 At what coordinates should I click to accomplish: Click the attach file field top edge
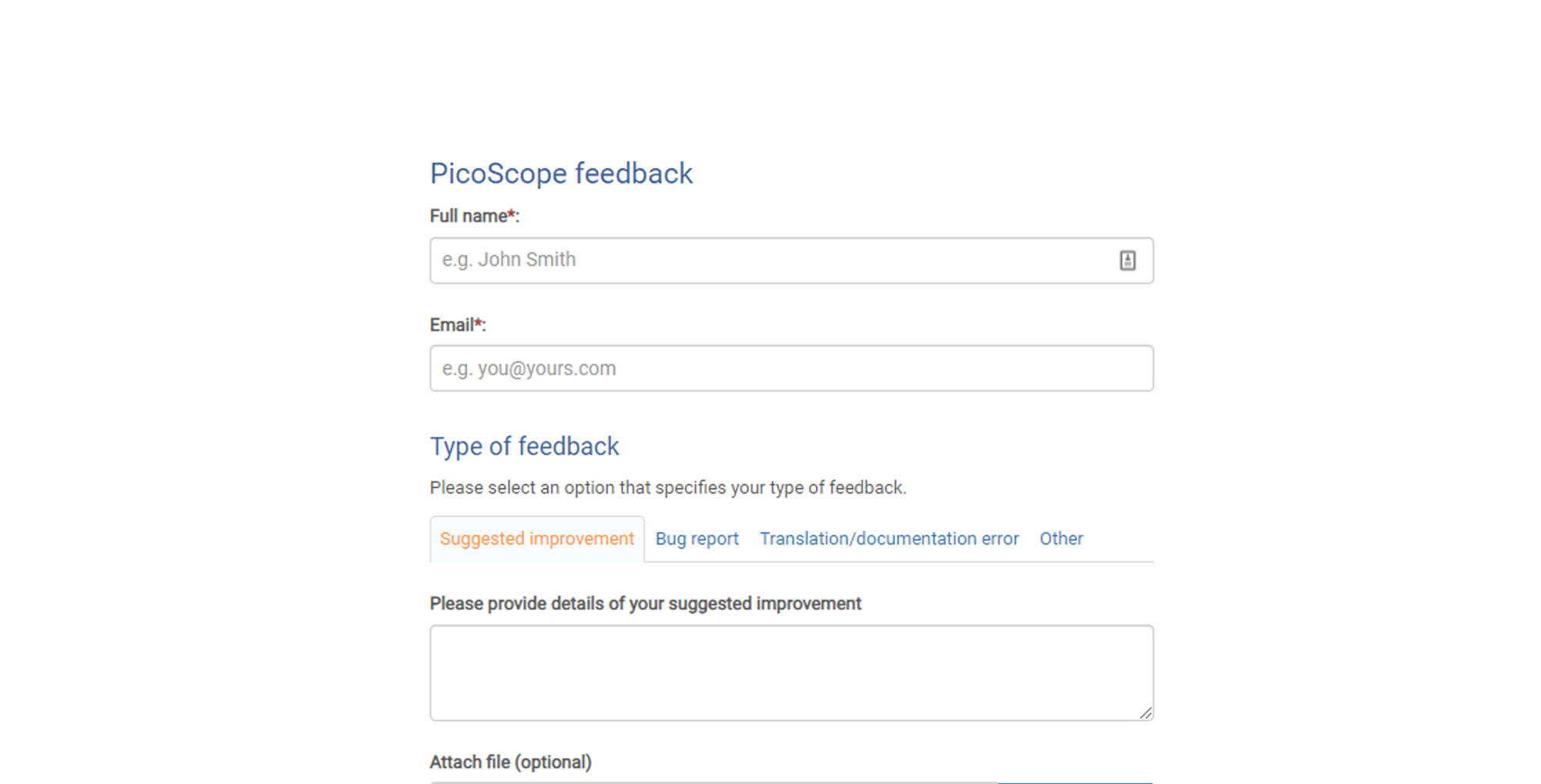714,782
